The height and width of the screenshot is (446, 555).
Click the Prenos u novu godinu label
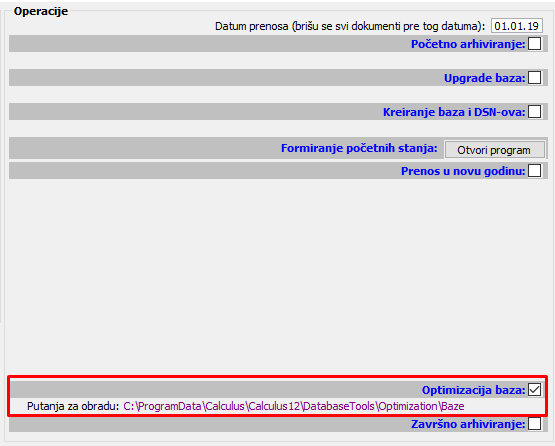click(x=463, y=171)
